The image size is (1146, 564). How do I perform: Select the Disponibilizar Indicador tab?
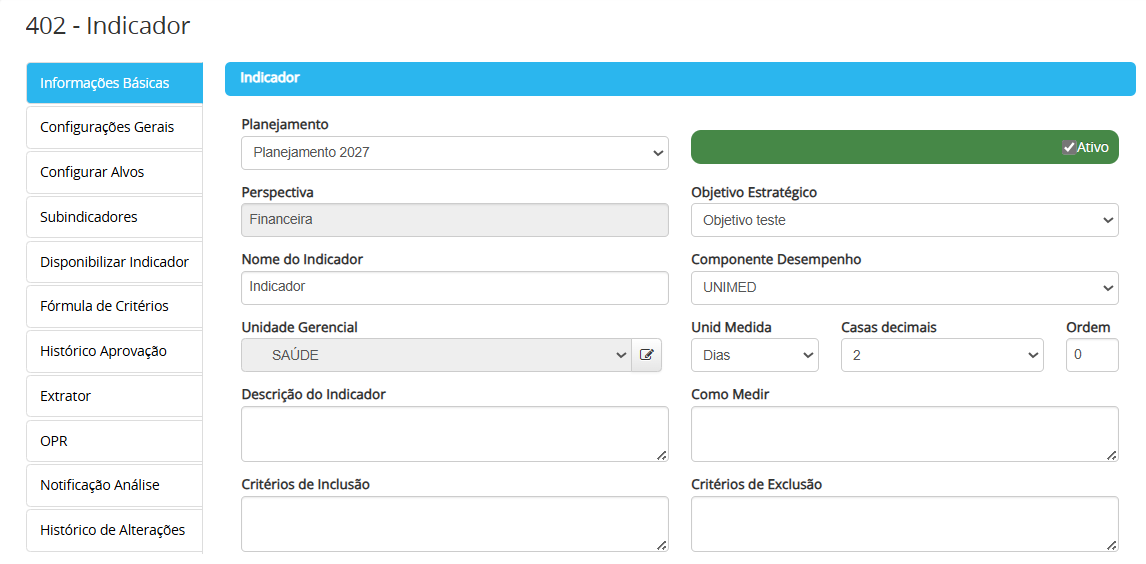tap(114, 262)
